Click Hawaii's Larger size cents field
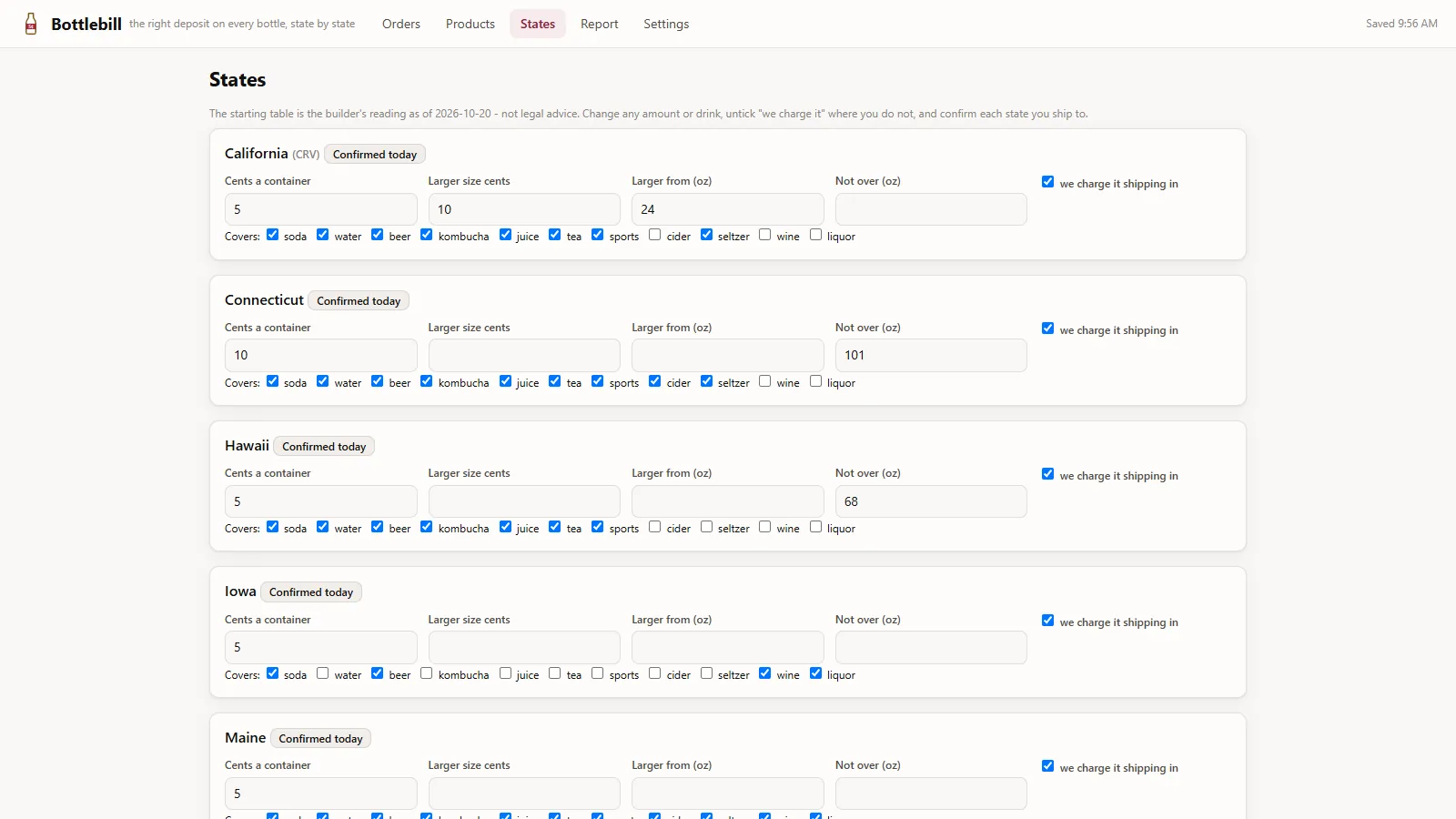Image resolution: width=1456 pixels, height=819 pixels. (x=524, y=501)
